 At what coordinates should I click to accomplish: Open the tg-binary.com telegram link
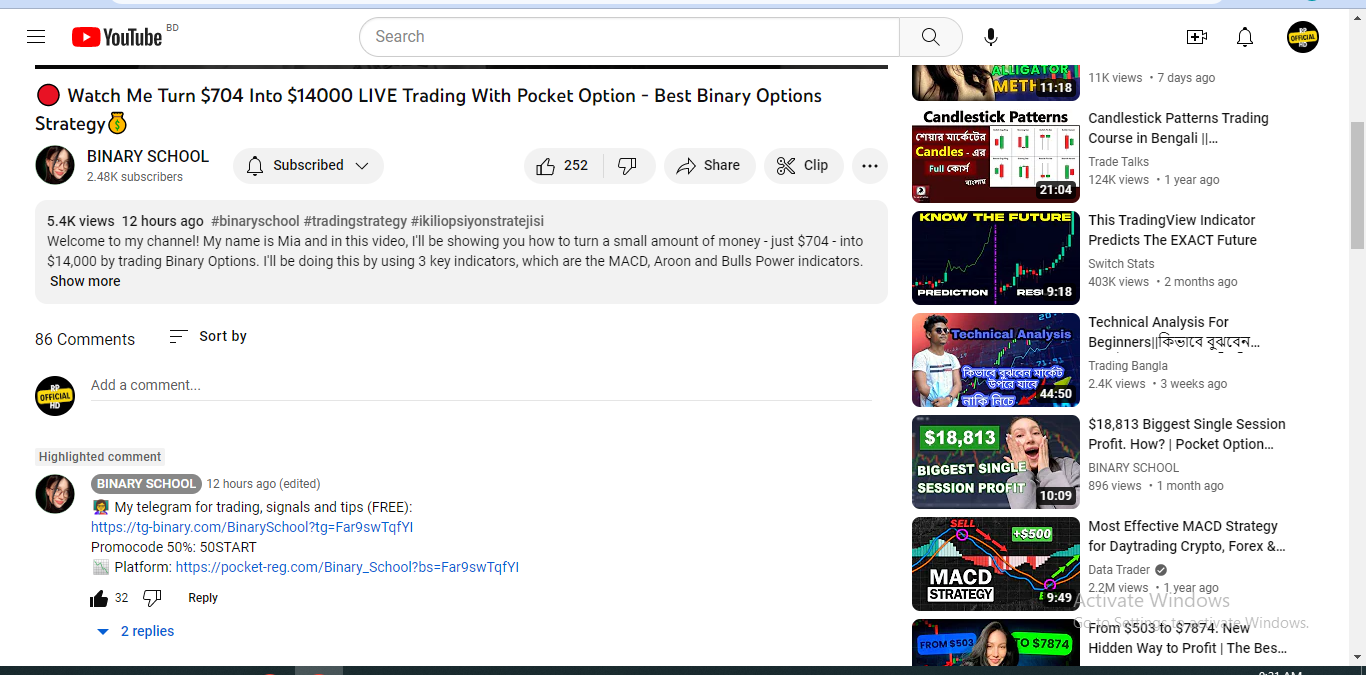[x=252, y=527]
